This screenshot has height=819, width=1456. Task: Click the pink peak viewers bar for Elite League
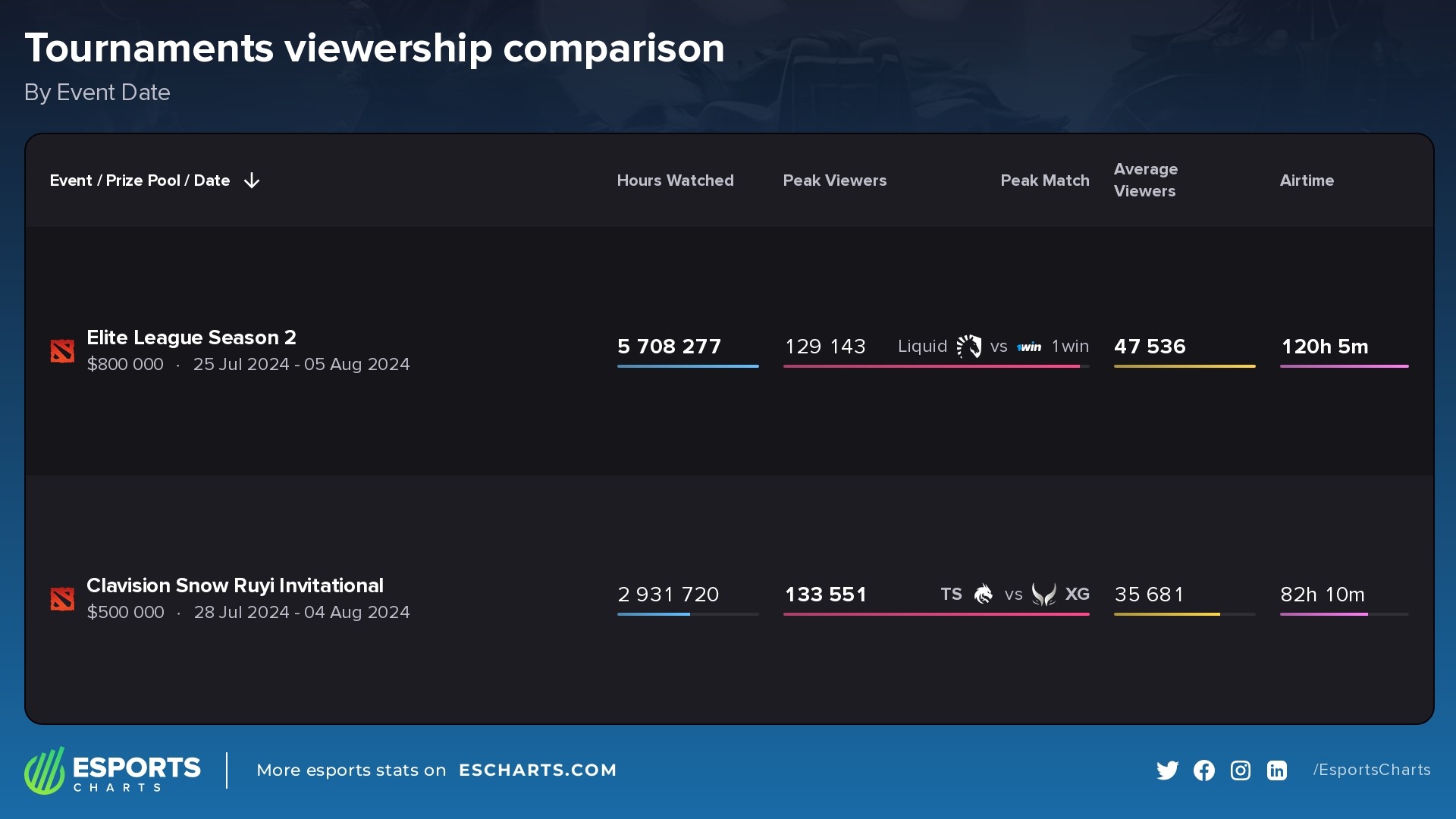coord(933,365)
